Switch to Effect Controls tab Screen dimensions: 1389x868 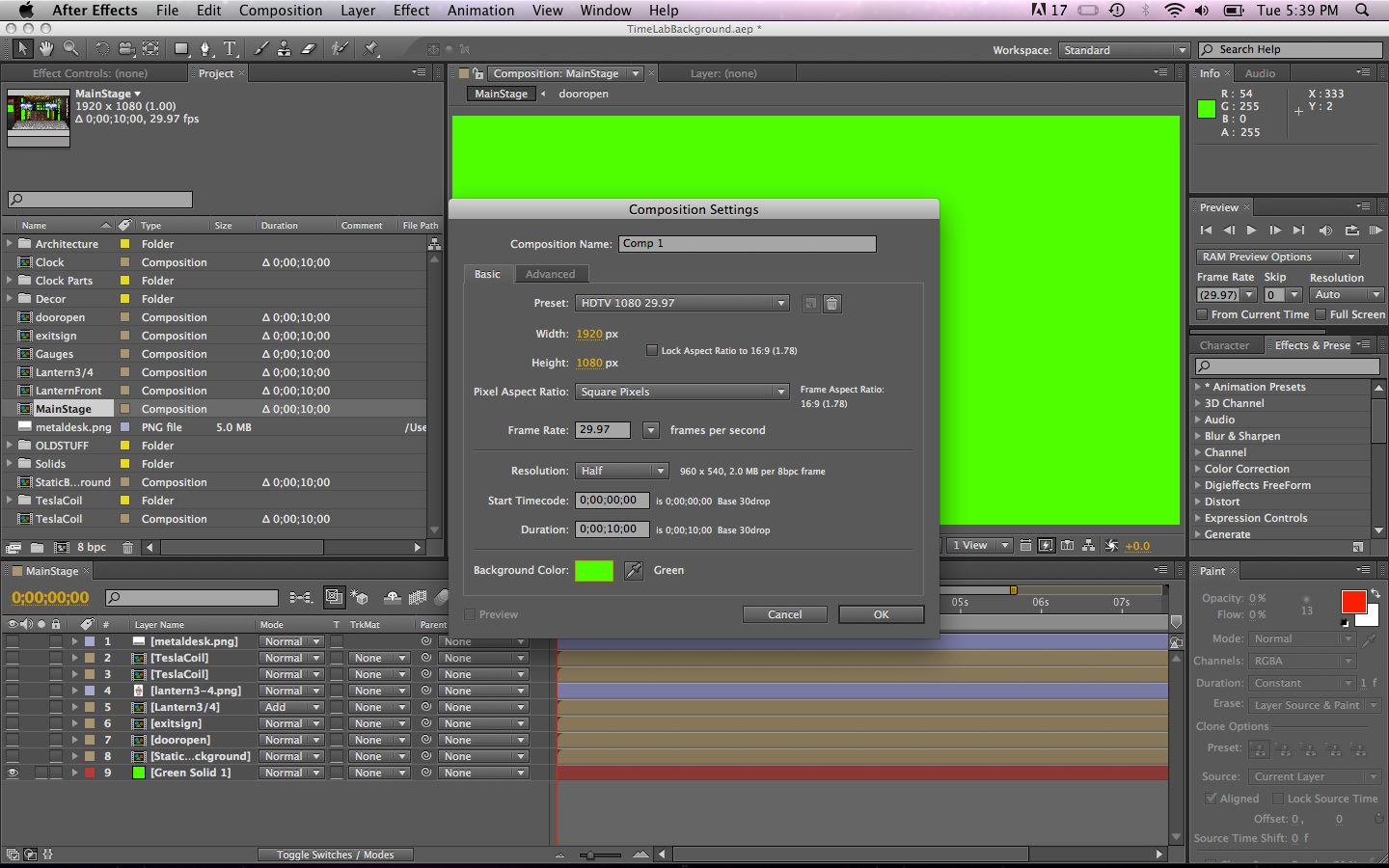[x=91, y=73]
